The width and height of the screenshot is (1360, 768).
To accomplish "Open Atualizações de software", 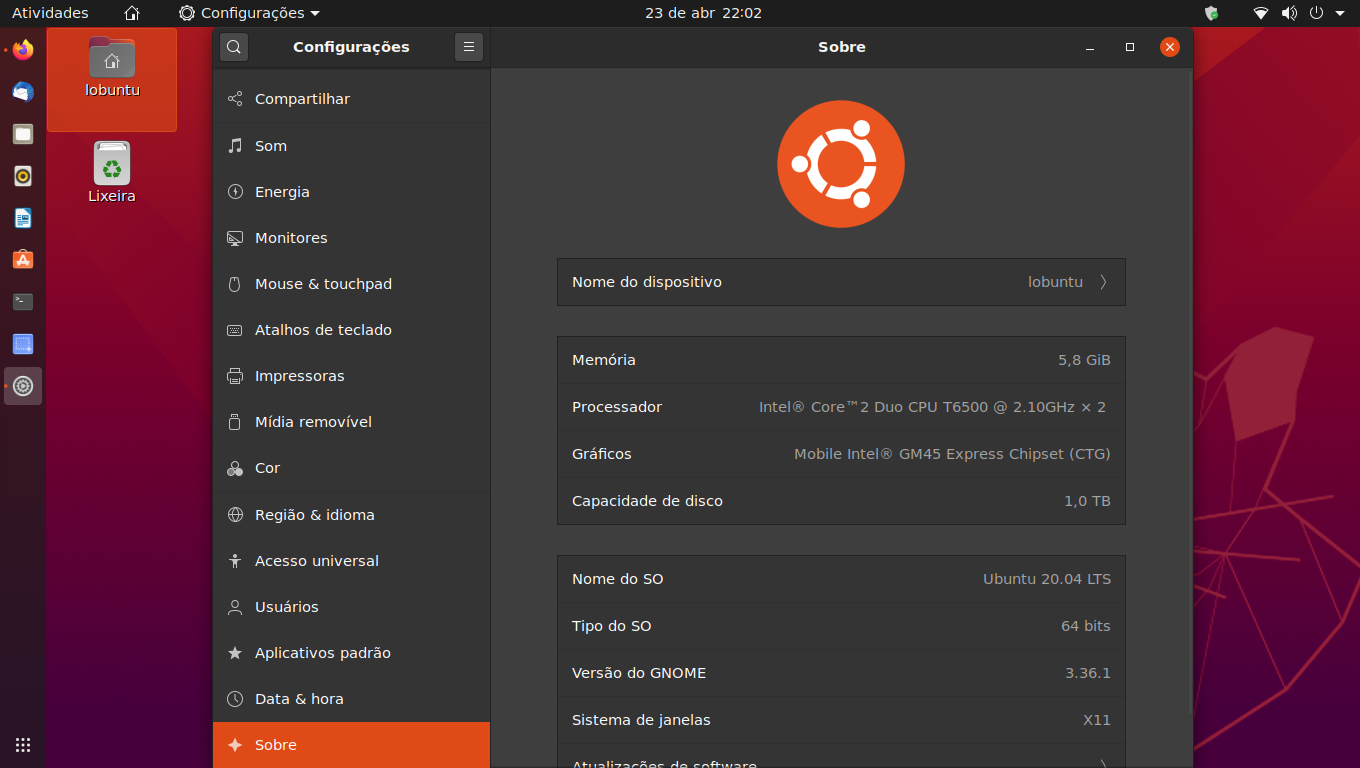I will click(840, 762).
